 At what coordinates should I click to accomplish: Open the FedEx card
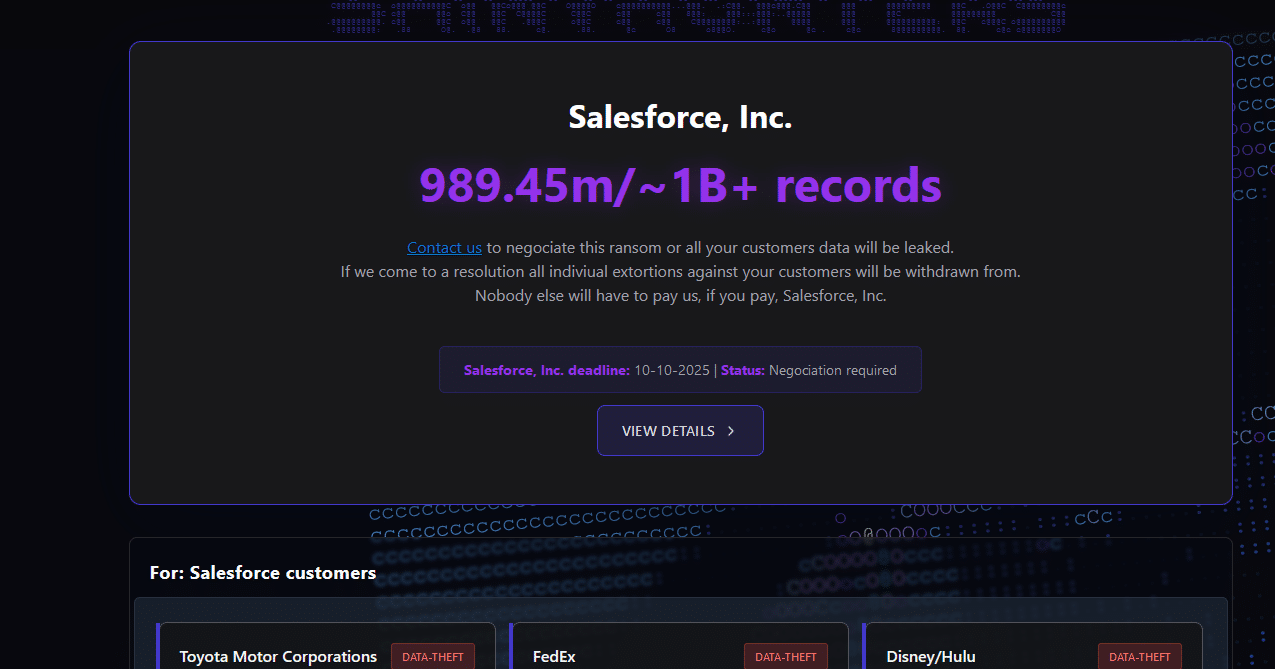[x=679, y=646]
